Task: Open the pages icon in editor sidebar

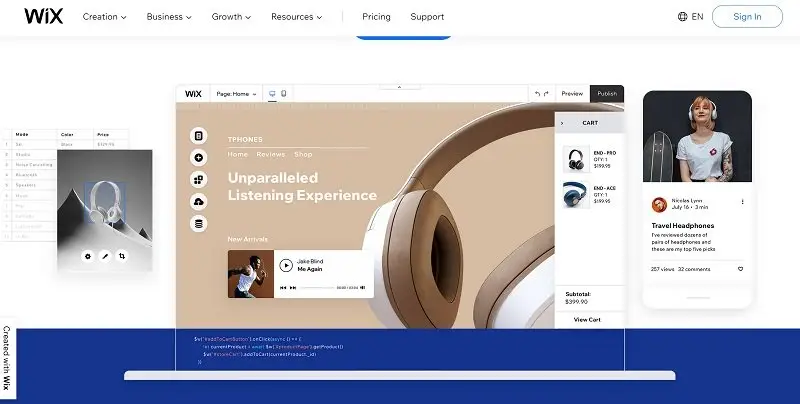Action: pyautogui.click(x=199, y=135)
